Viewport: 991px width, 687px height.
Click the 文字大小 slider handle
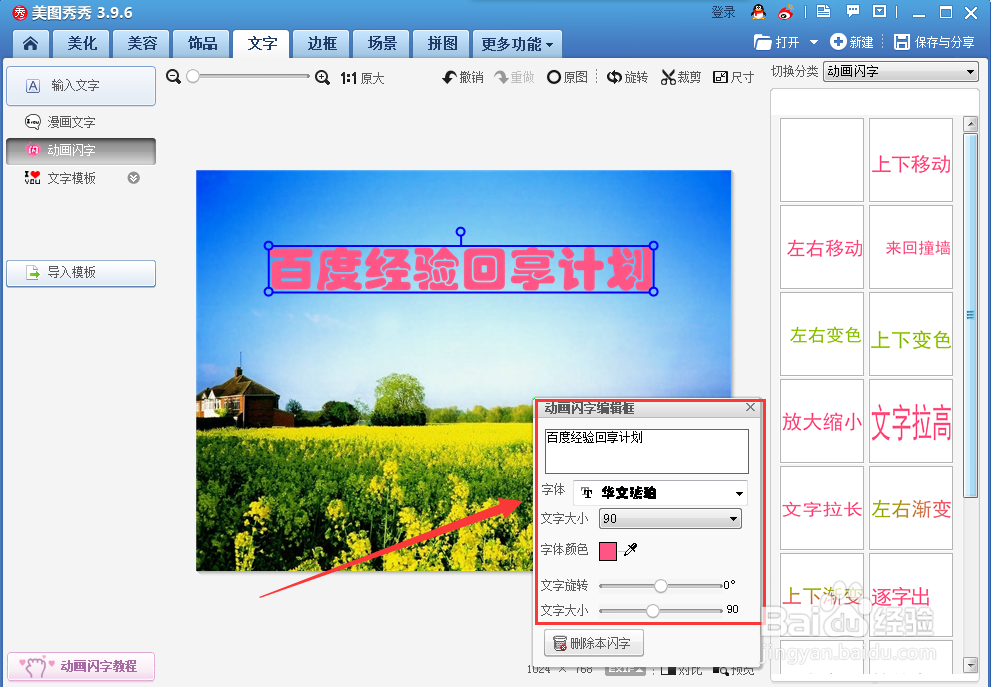point(653,611)
